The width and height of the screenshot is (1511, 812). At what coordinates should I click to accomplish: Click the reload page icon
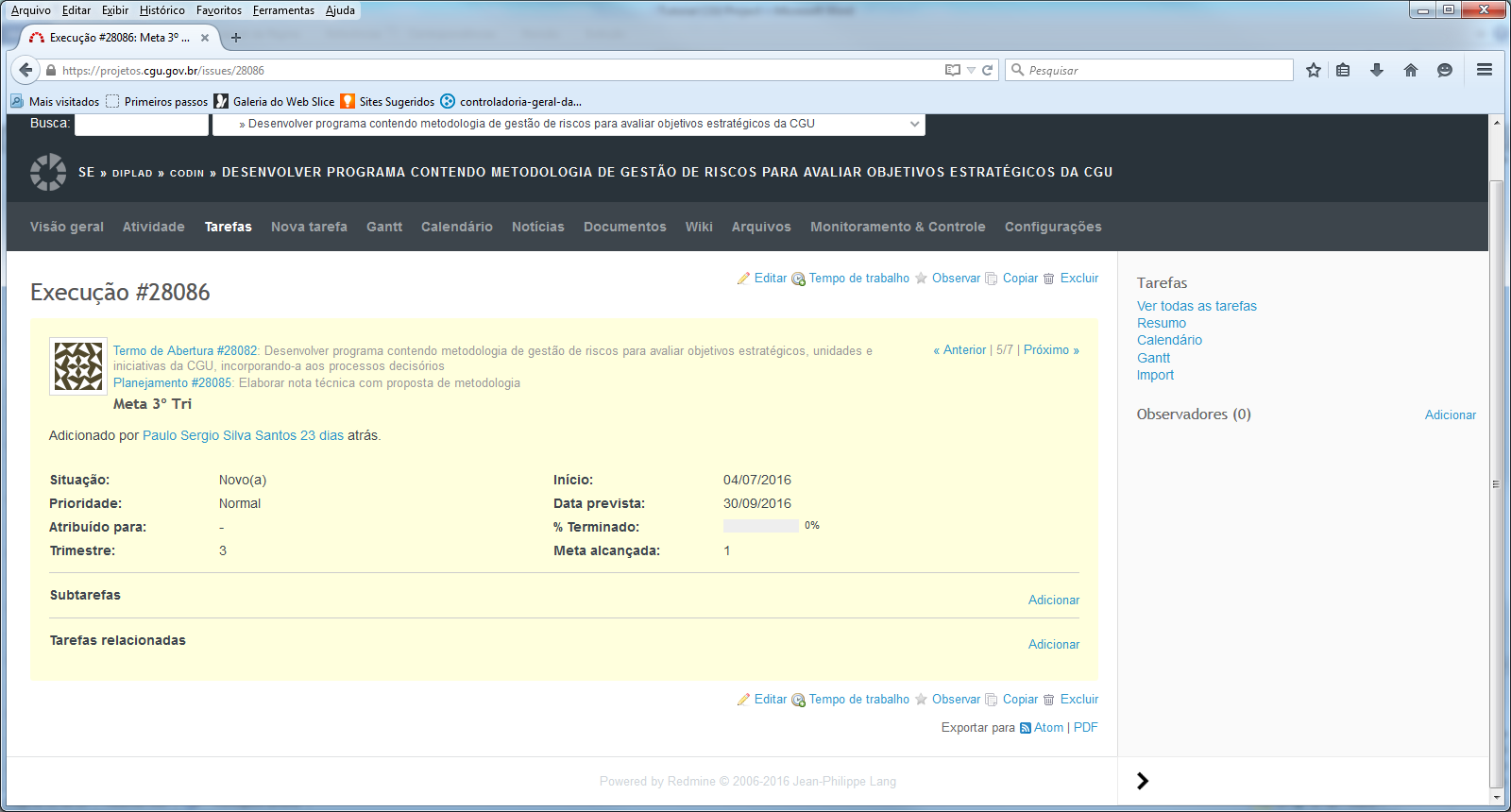tap(988, 70)
